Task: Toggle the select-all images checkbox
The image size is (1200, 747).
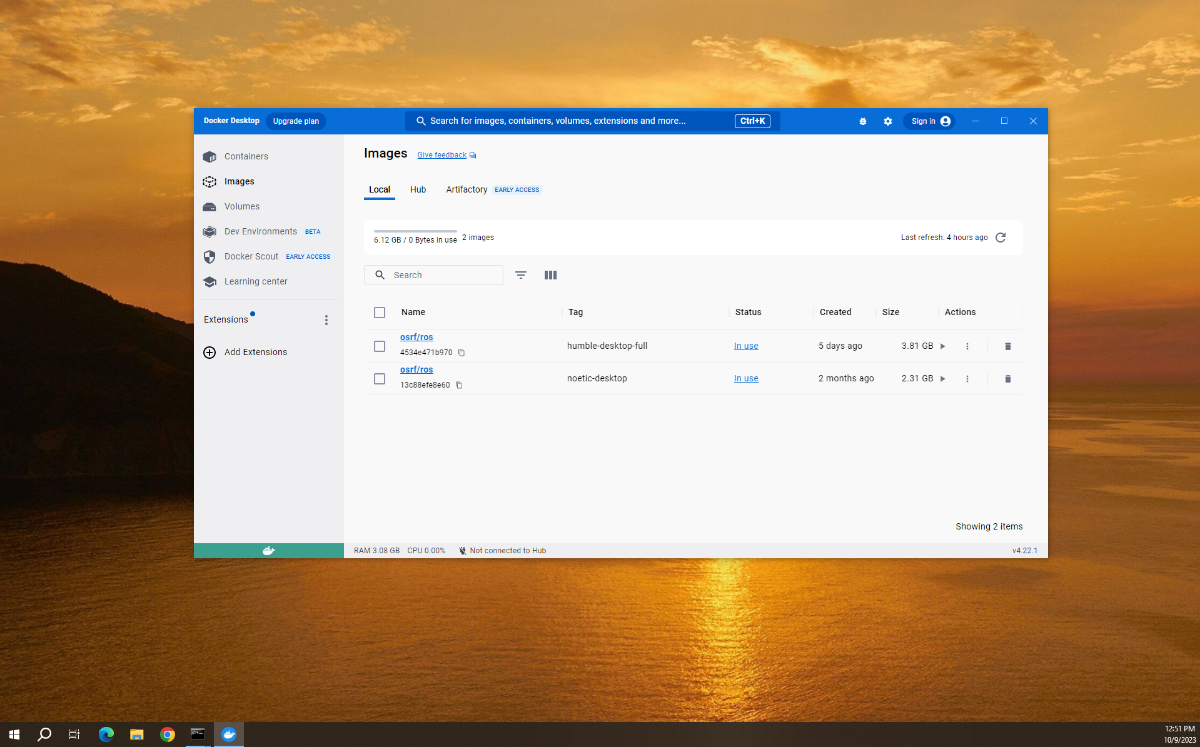Action: point(379,312)
